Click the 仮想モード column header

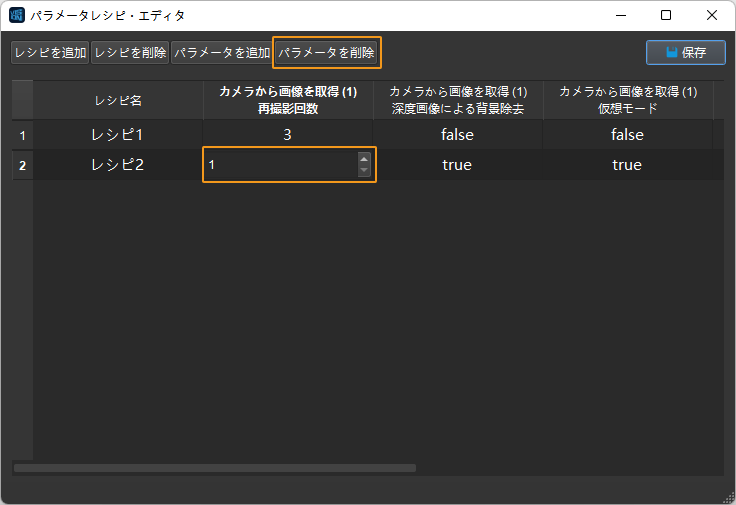pos(628,100)
